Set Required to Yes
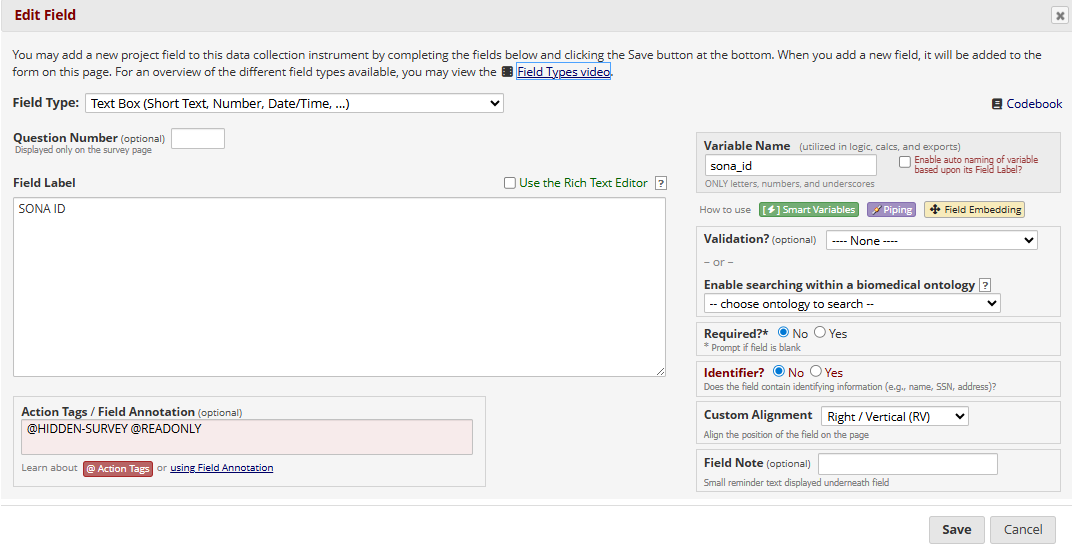Screen dimensions: 1072x556 [x=820, y=333]
